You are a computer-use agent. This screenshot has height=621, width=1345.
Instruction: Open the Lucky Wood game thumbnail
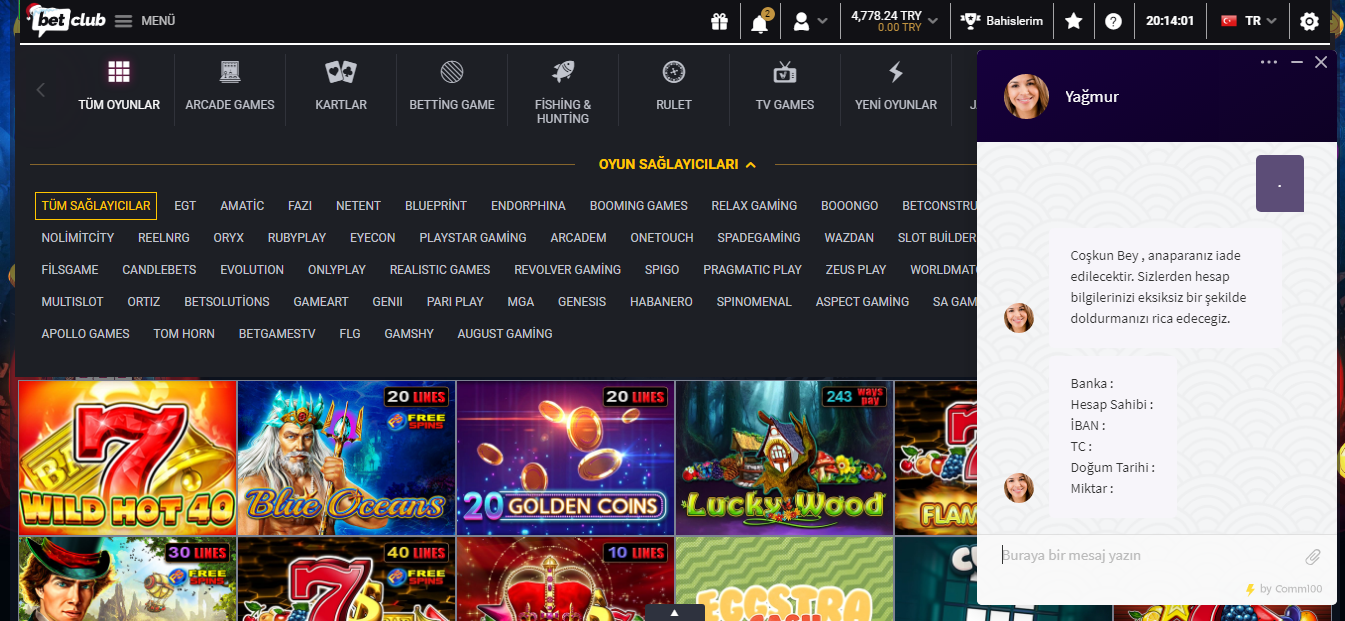click(x=784, y=458)
